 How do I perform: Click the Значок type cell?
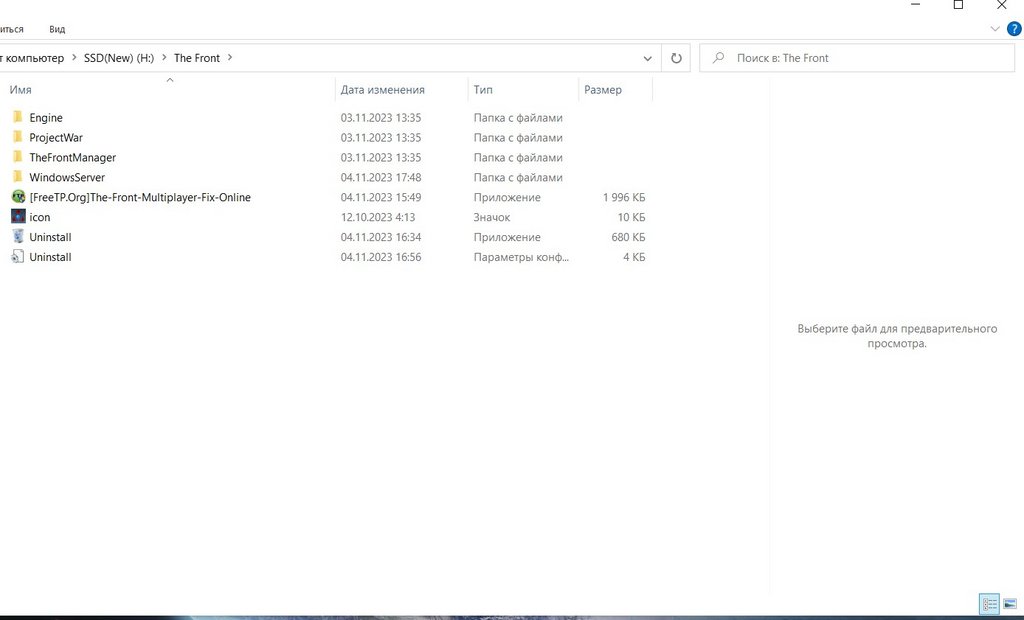(x=492, y=217)
